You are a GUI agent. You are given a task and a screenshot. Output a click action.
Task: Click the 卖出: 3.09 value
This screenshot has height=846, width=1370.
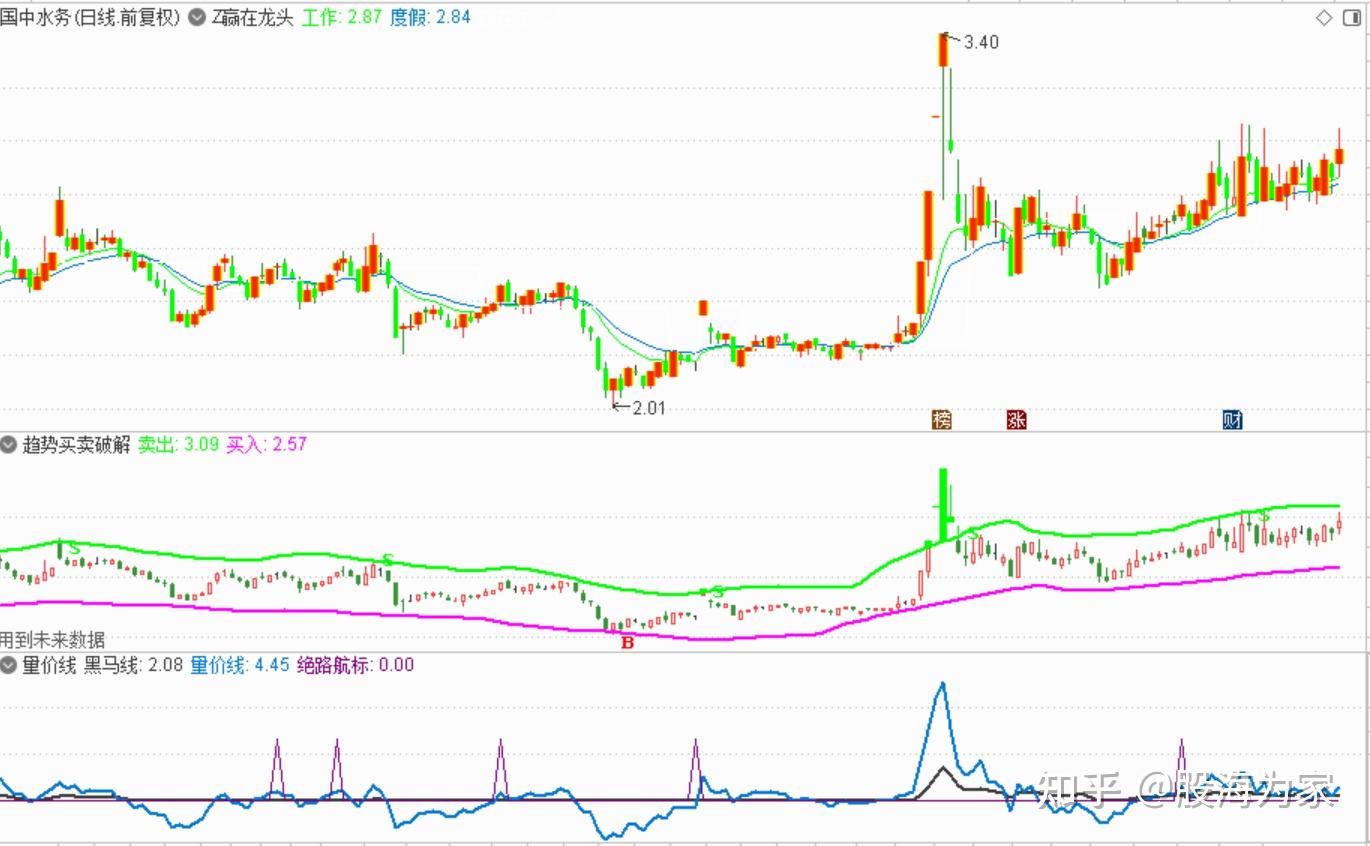[x=178, y=444]
